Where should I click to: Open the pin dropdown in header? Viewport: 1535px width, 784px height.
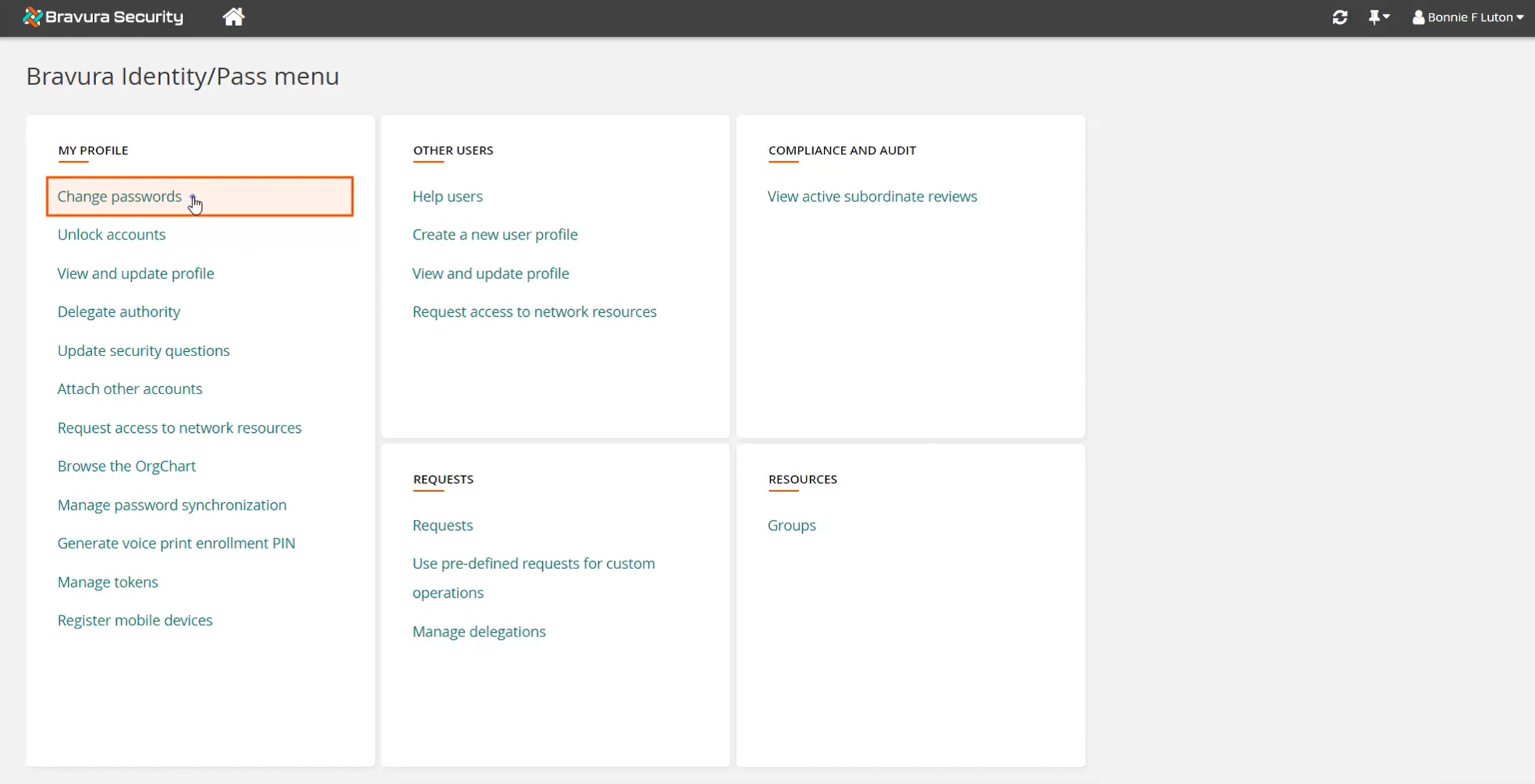(1378, 17)
